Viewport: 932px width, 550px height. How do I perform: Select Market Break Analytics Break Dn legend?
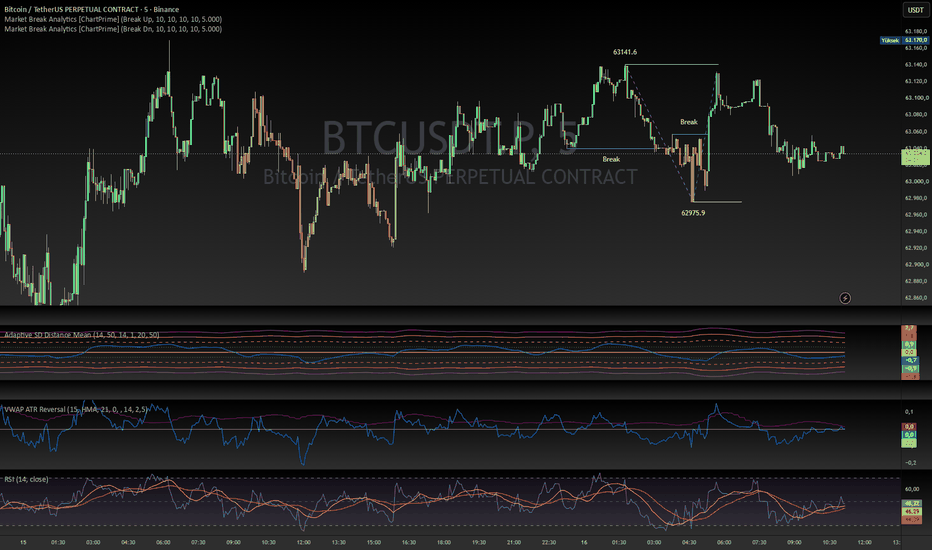[113, 29]
